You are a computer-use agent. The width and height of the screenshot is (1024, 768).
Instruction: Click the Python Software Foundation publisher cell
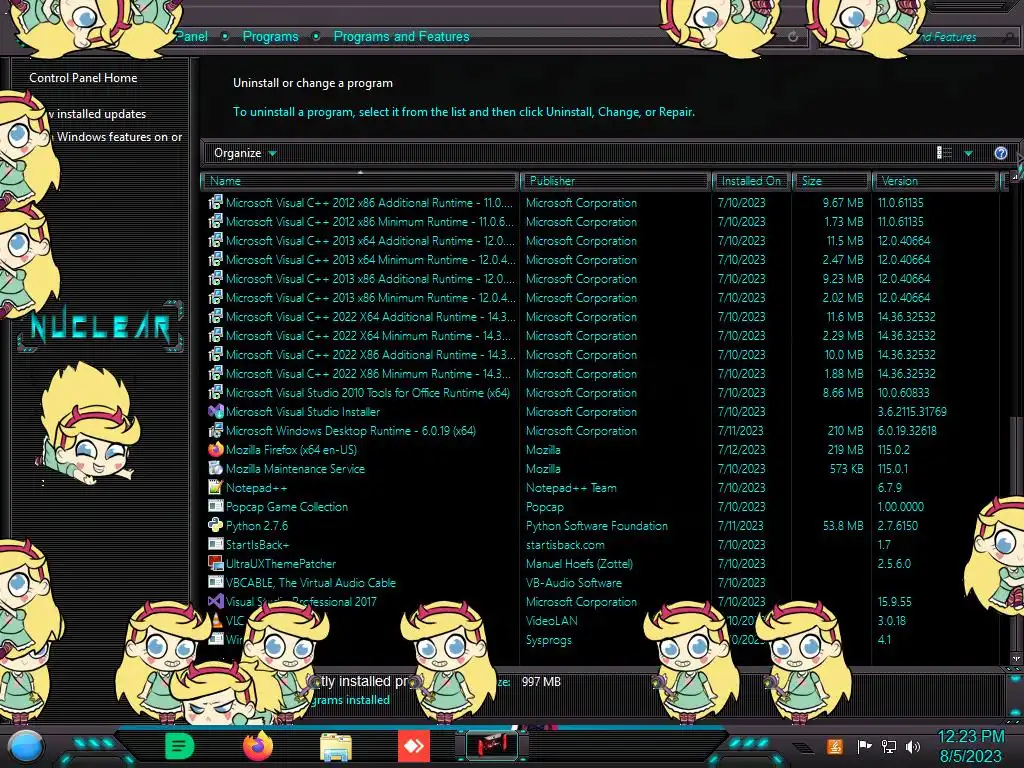pyautogui.click(x=597, y=526)
